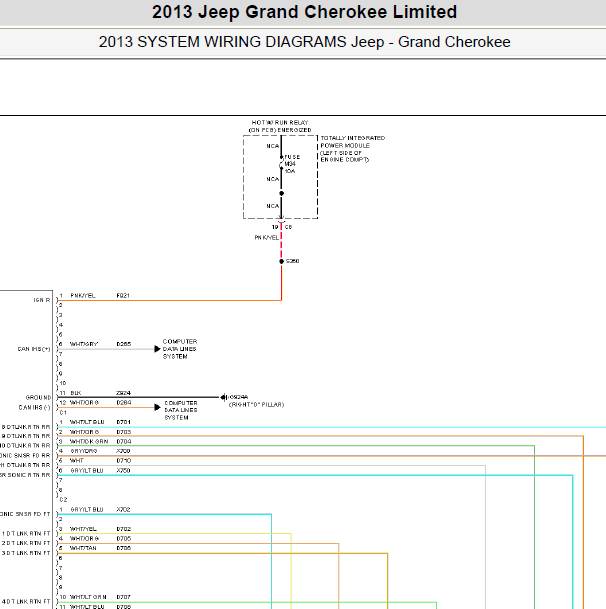This screenshot has width=606, height=609.
Task: Click the 'IGN R' pin label
Action: tap(42, 300)
